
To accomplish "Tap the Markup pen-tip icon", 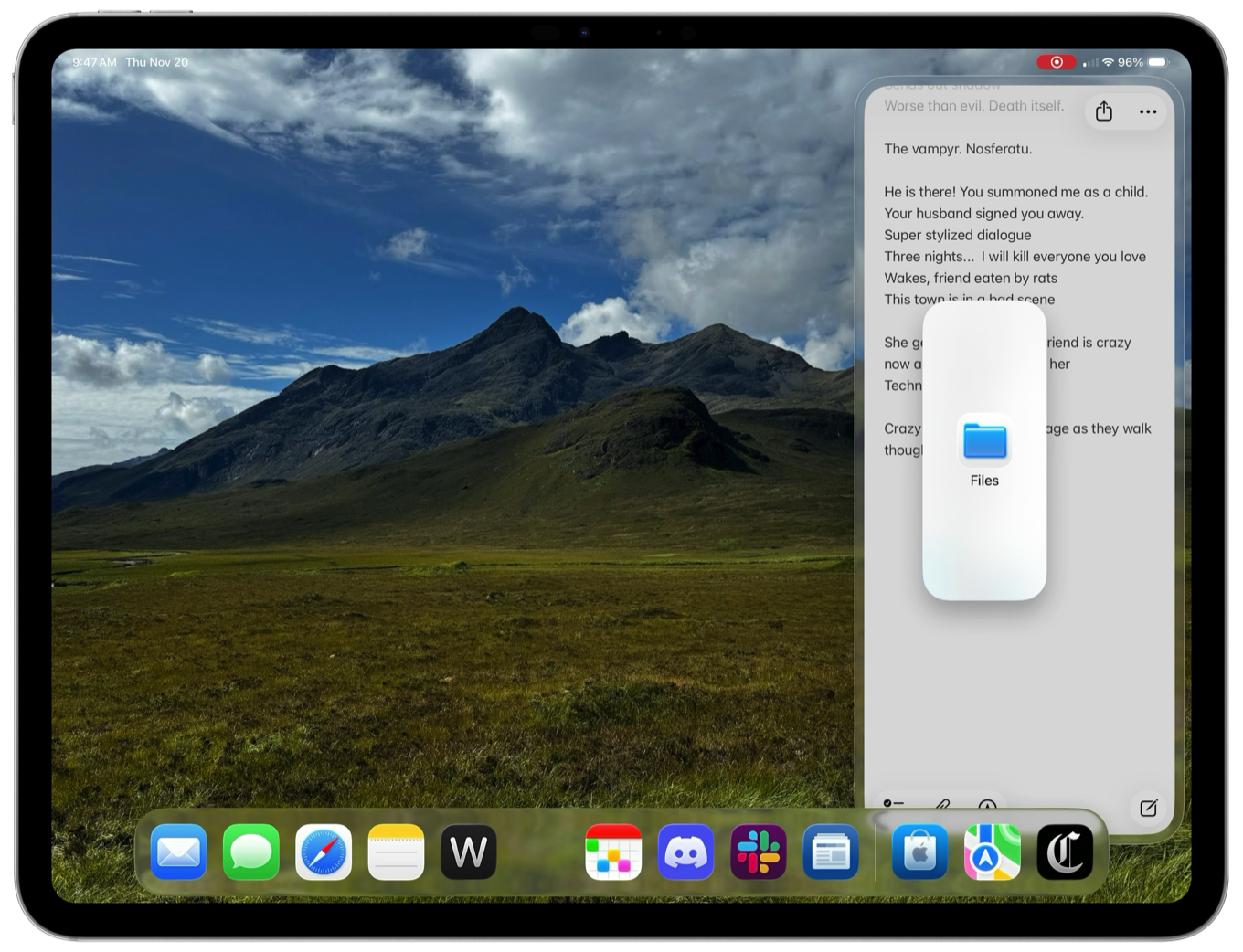I will coord(987,805).
